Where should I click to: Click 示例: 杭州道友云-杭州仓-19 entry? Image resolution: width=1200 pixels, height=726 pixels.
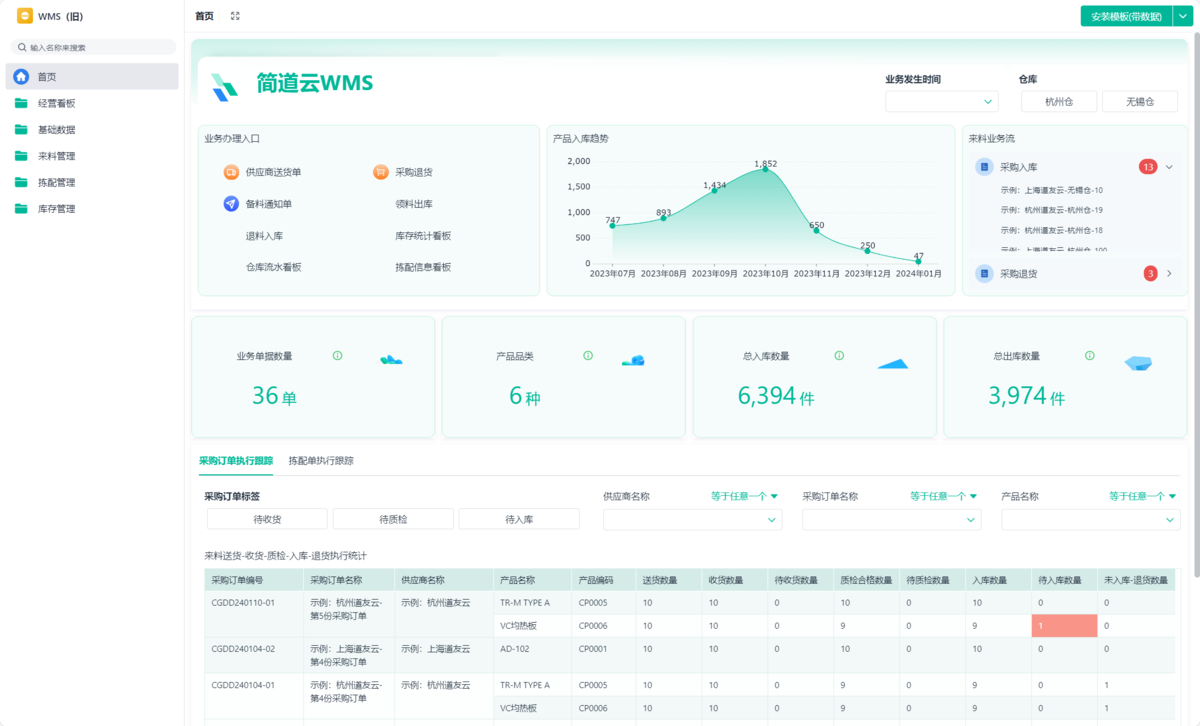1051,210
